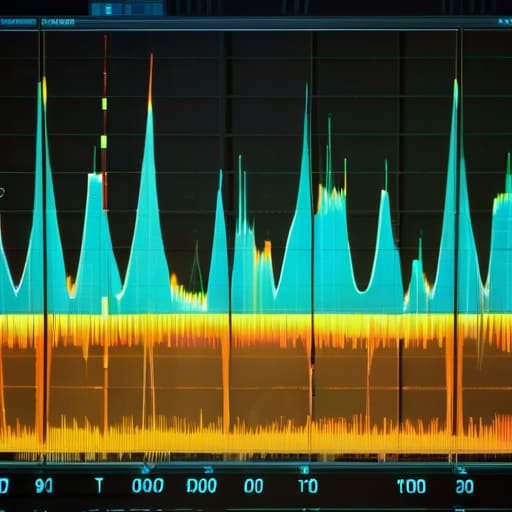Viewport: 512px width, 512px height.
Task: Click the small marker above the "D00" label
Action: click(x=209, y=470)
